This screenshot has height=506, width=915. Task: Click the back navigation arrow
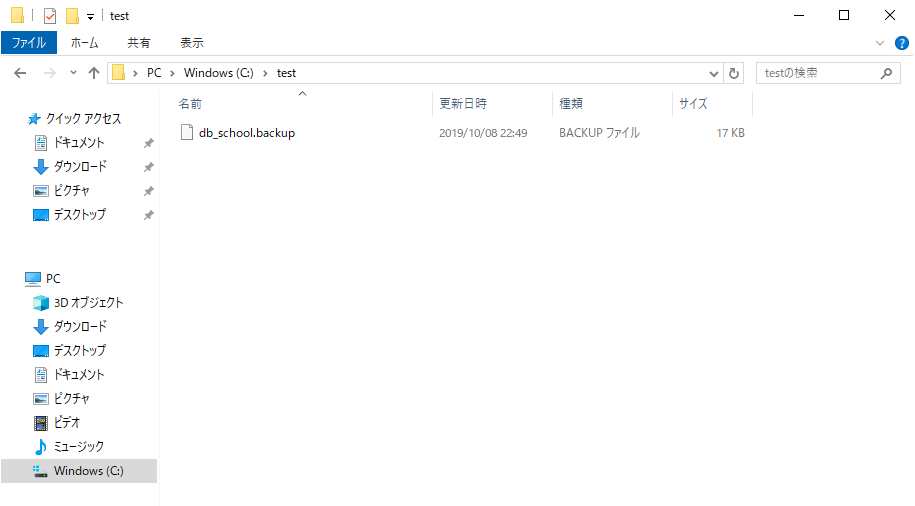(x=20, y=73)
